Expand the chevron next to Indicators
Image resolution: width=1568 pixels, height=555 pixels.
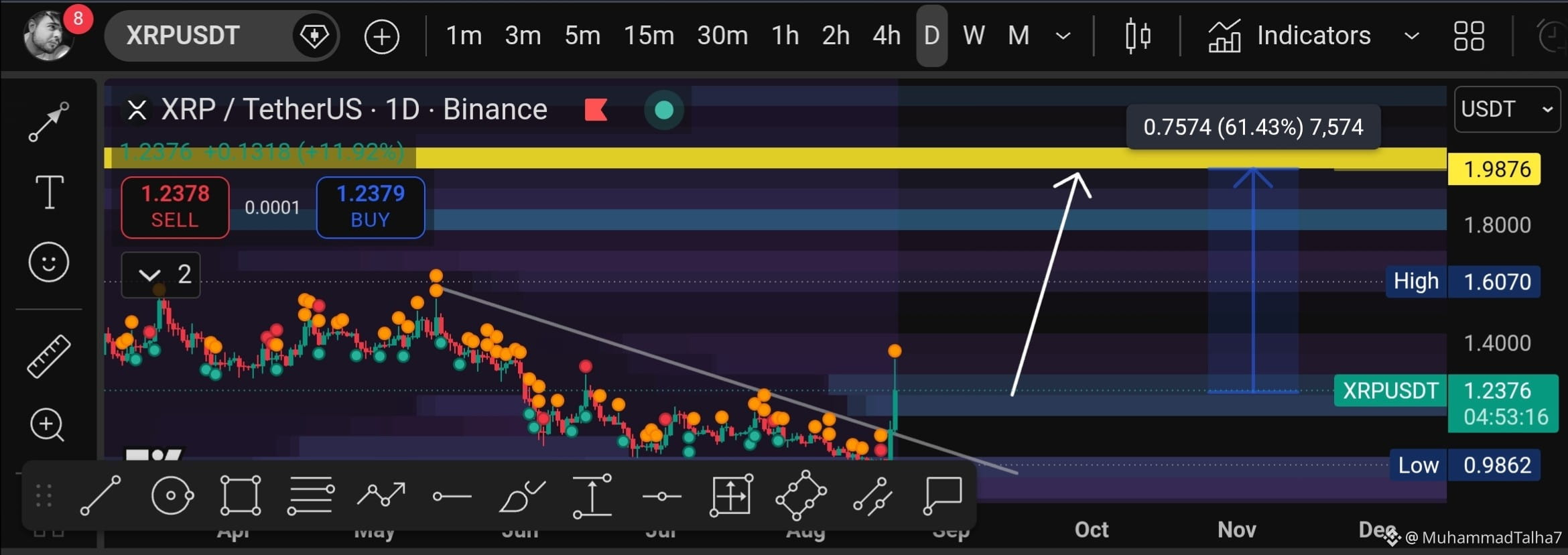[1411, 36]
